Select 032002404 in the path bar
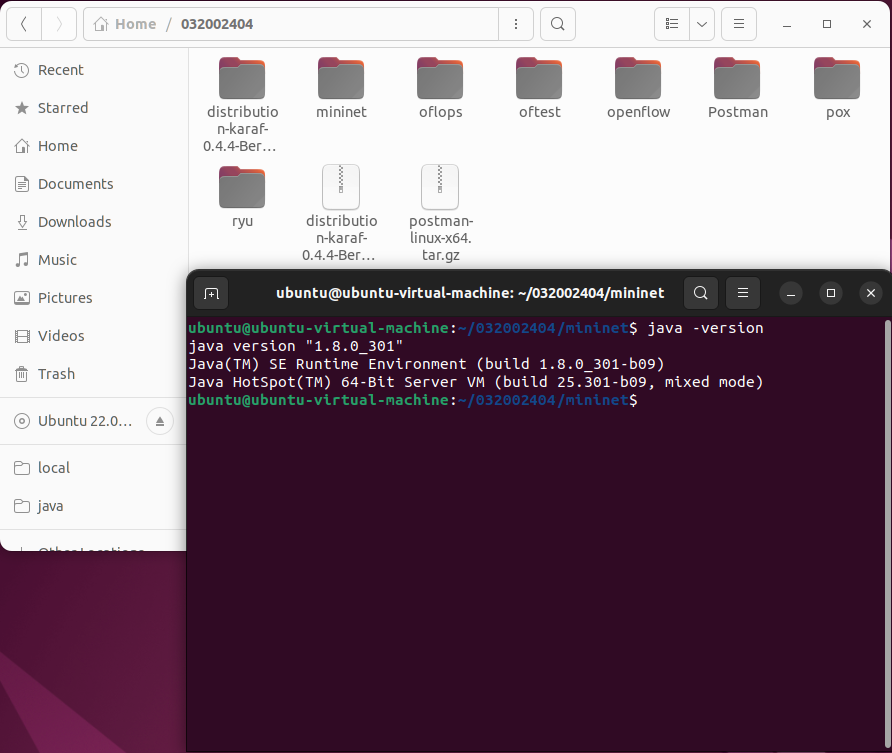Screen dimensions: 892x753 [x=217, y=24]
